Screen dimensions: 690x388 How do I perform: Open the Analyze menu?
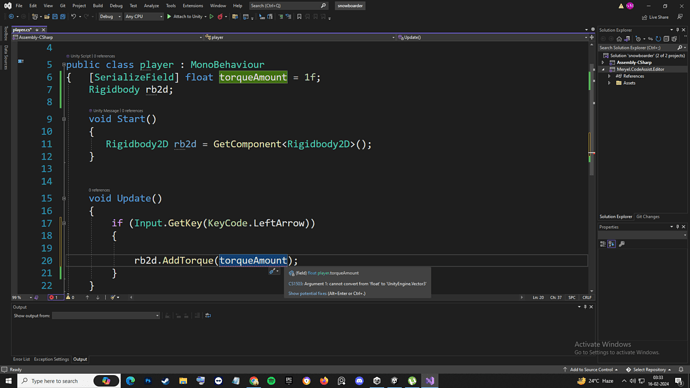click(151, 6)
